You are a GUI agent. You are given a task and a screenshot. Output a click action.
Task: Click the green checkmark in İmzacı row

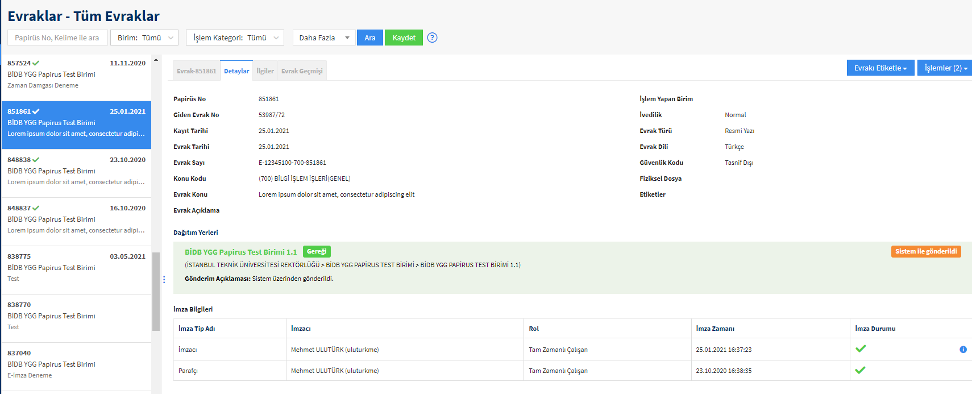coord(860,348)
